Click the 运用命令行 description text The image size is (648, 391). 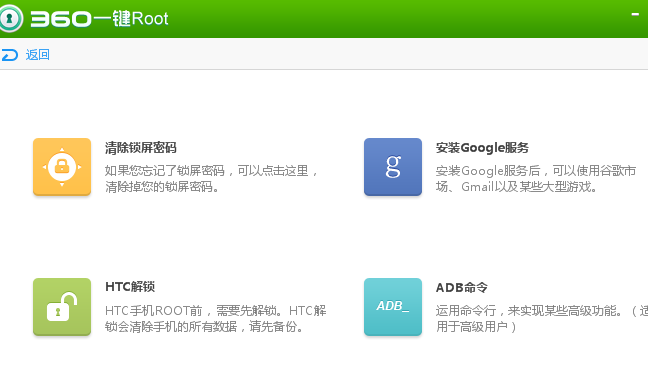click(x=541, y=319)
